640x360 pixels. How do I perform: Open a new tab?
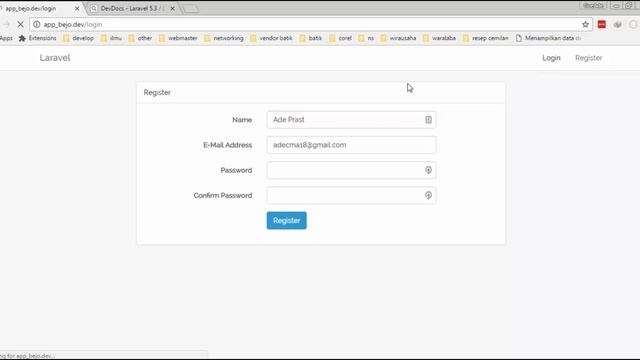tap(190, 9)
